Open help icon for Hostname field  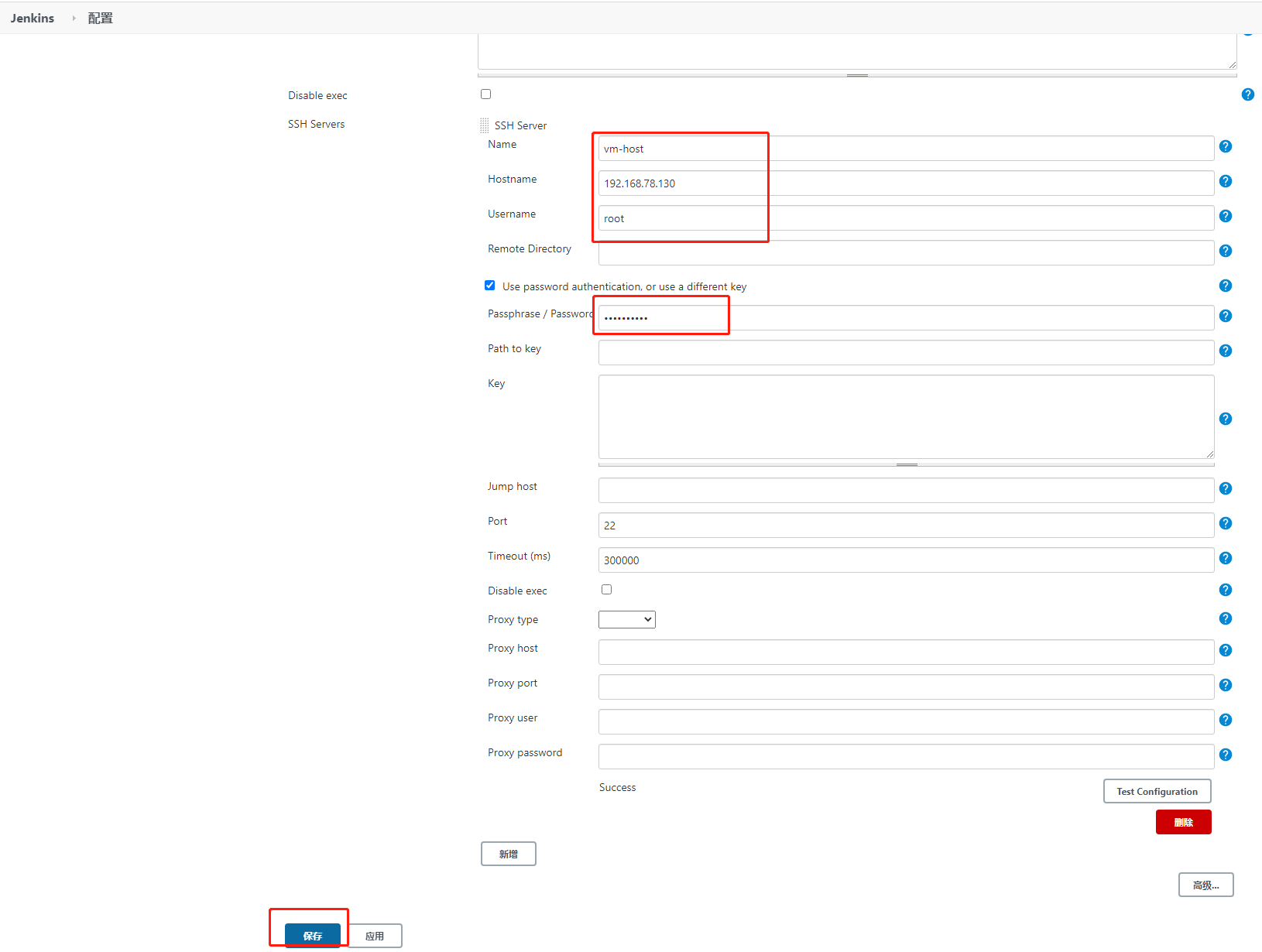click(x=1225, y=181)
